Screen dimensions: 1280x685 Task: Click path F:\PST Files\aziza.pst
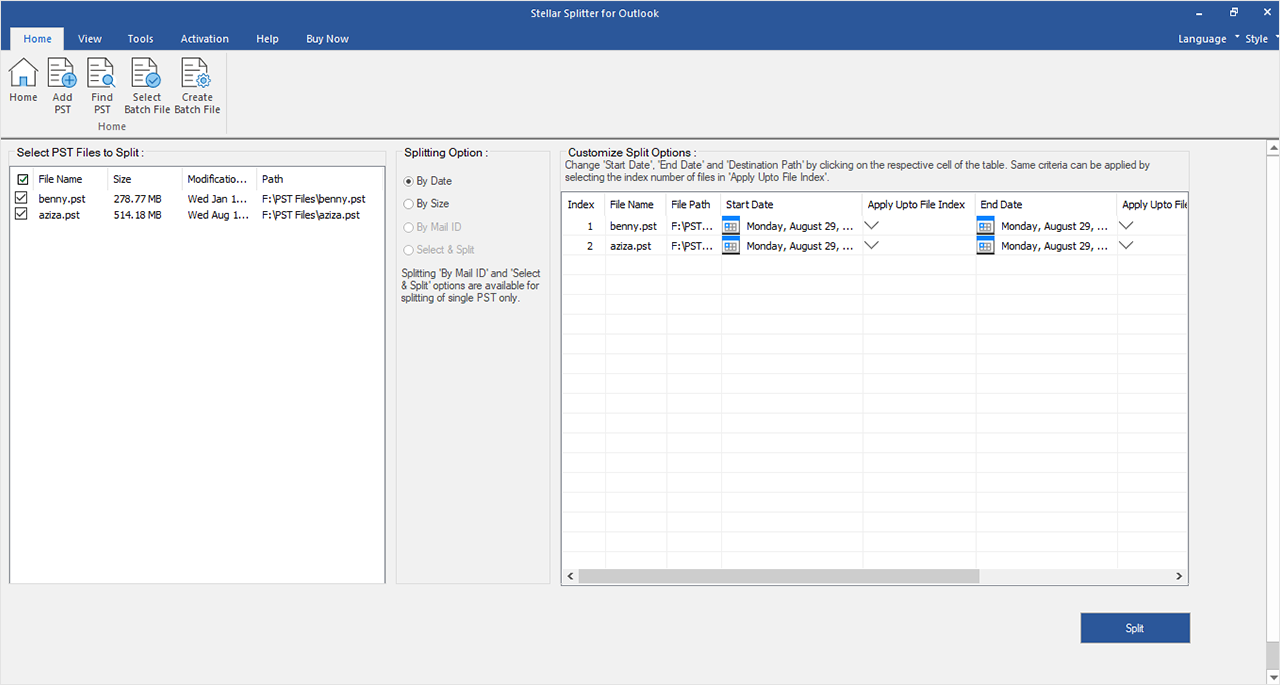(310, 214)
